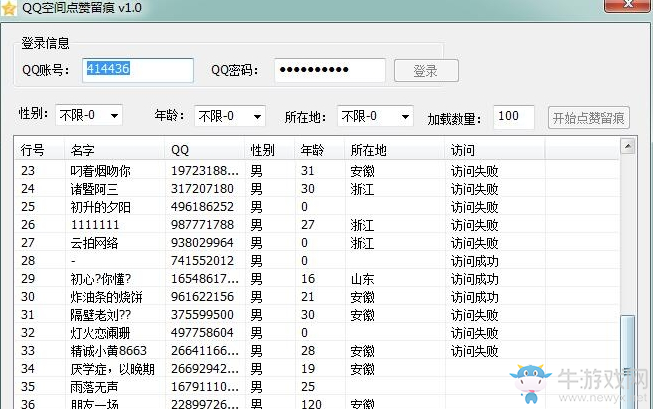The image size is (653, 409).
Task: Click the vertical scrollbar thumb
Action: [x=627, y=362]
